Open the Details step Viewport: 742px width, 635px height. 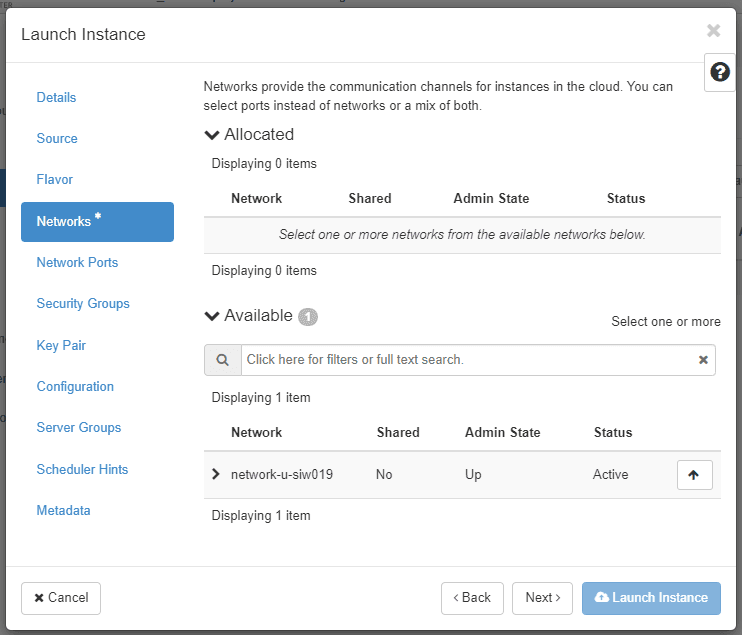tap(56, 97)
